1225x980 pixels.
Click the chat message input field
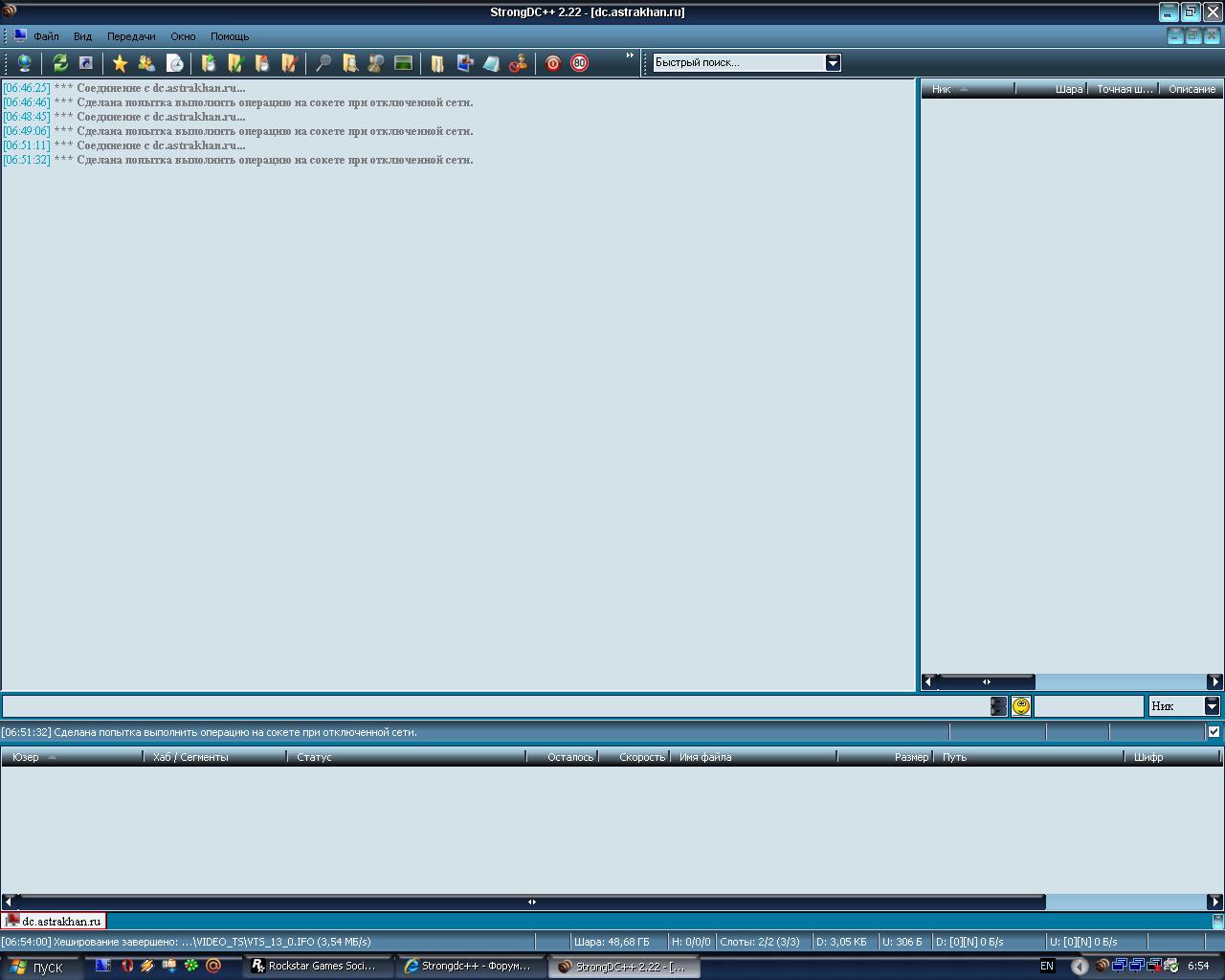pos(495,706)
